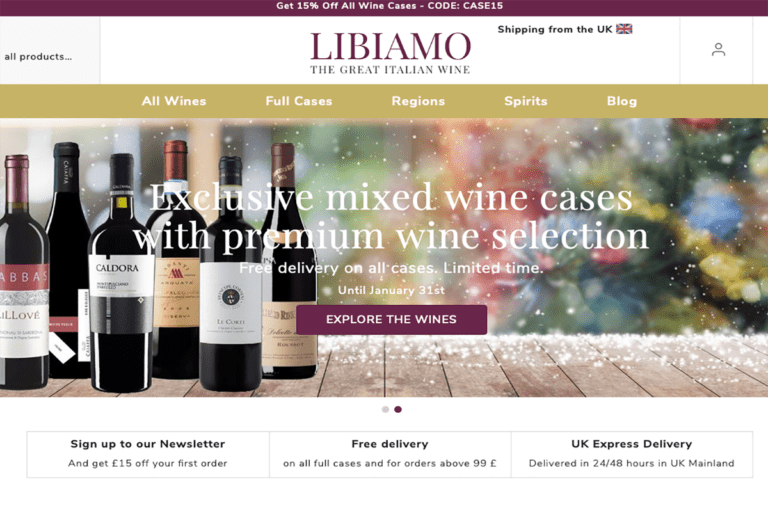
Task: Go to the Spirits section
Action: click(x=526, y=101)
